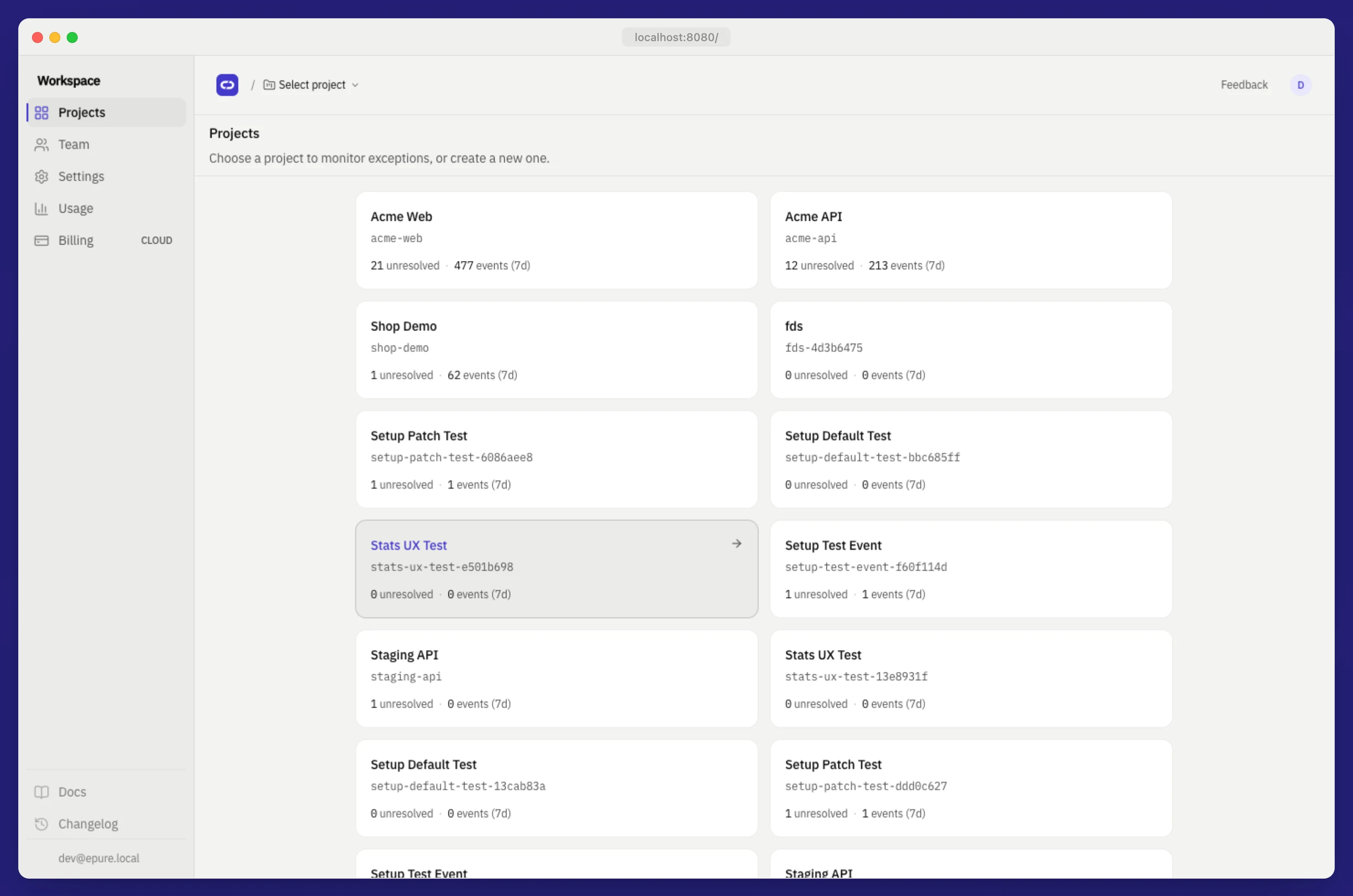Open Setup Test Event setup-test-event-f60f114d

pyautogui.click(x=971, y=569)
